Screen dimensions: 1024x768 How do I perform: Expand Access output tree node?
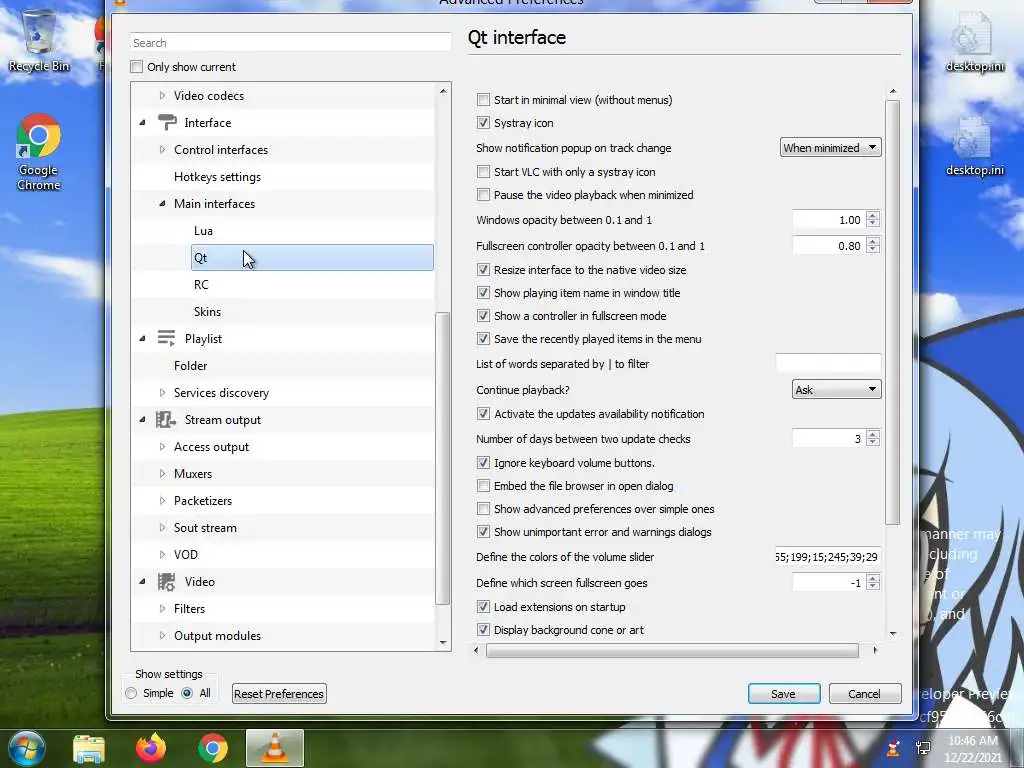click(162, 447)
